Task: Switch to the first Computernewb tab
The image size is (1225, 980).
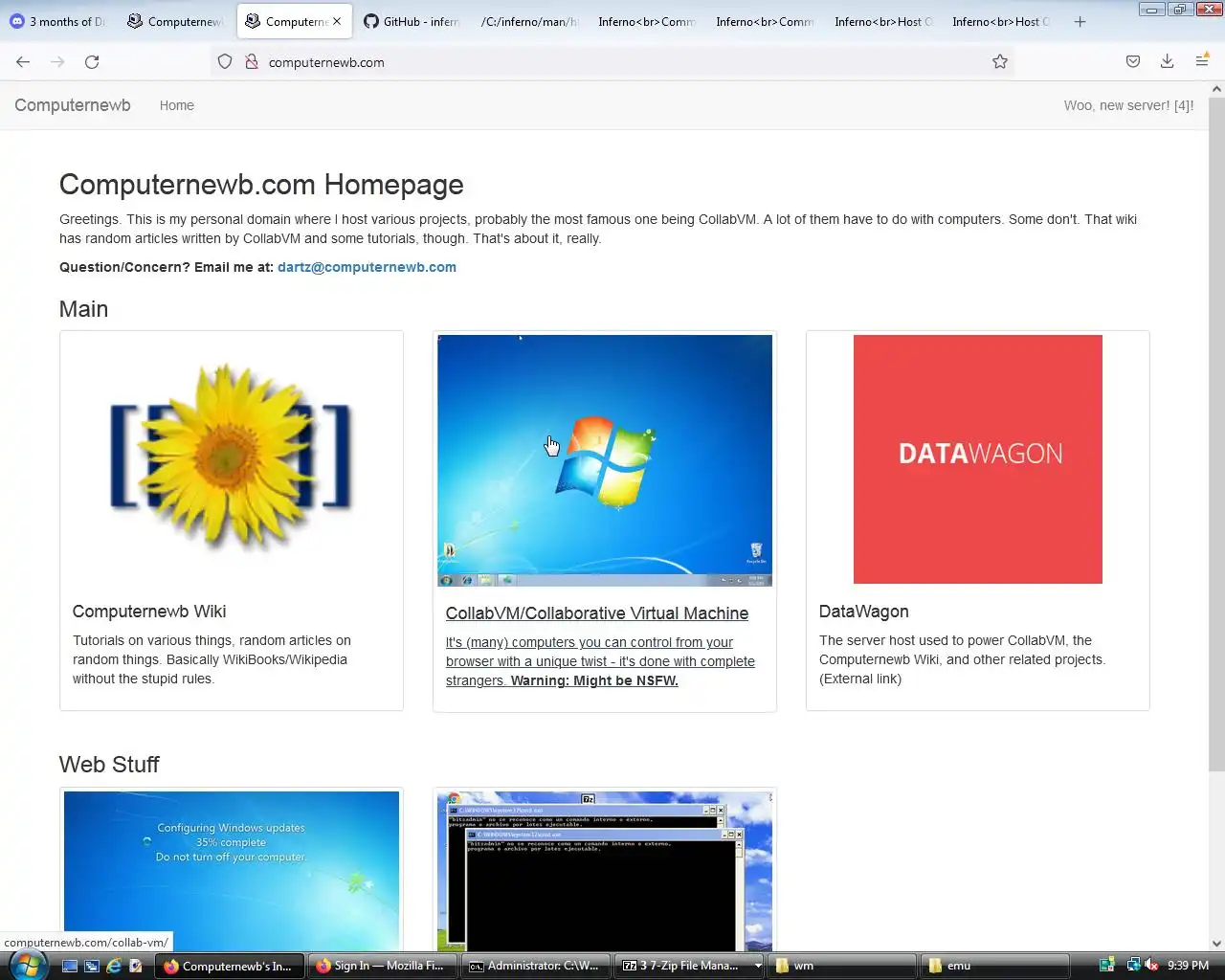Action: [176, 21]
